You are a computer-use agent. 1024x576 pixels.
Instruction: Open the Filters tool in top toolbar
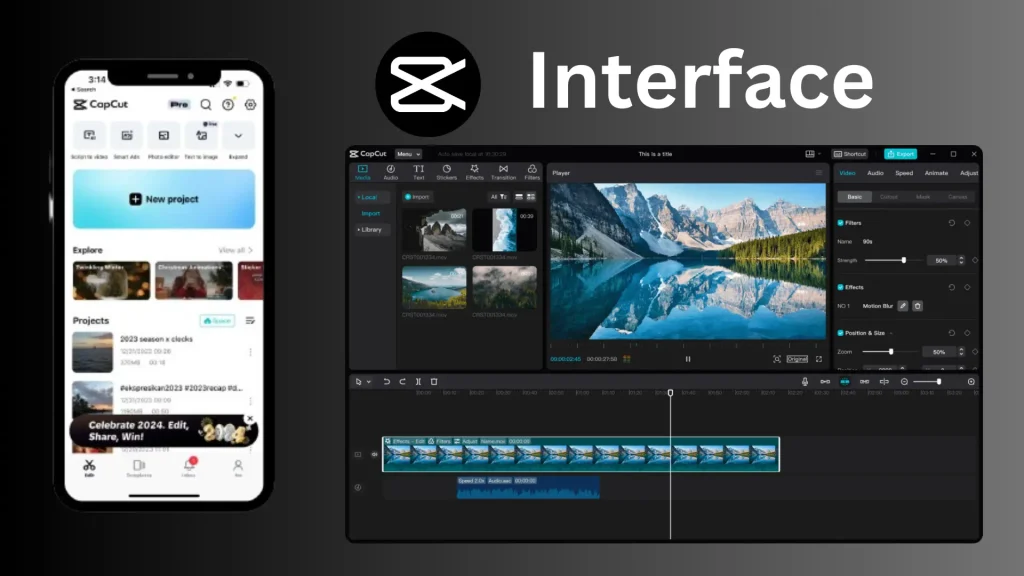[x=532, y=172]
